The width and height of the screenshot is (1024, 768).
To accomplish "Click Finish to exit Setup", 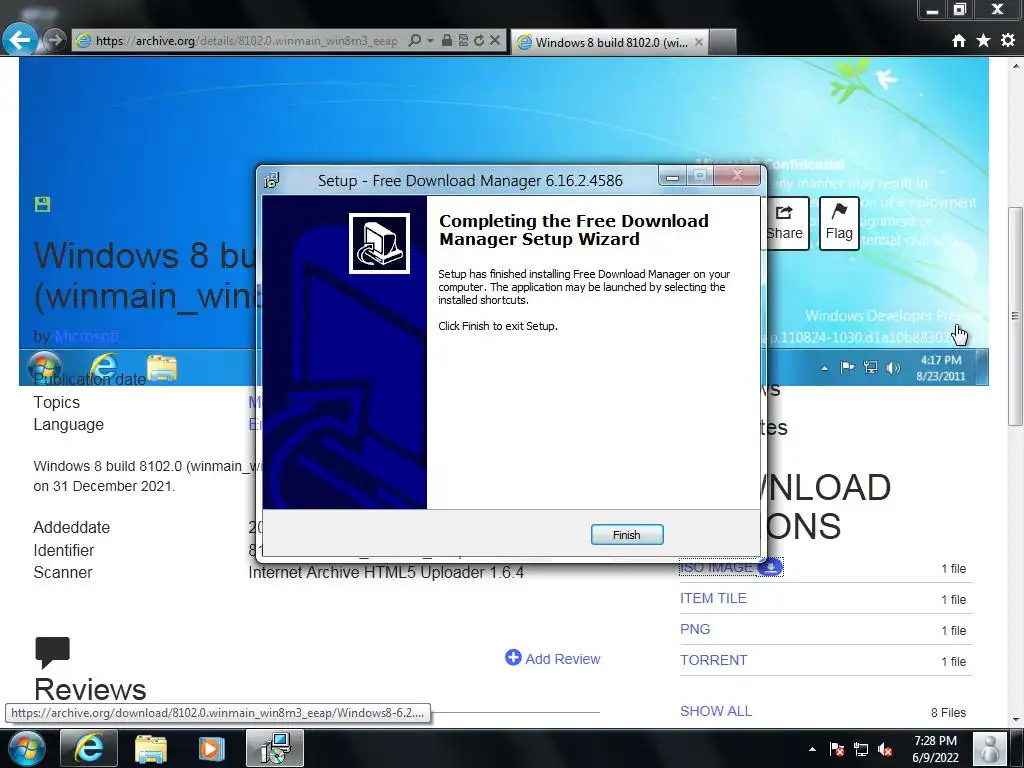I will (x=626, y=534).
